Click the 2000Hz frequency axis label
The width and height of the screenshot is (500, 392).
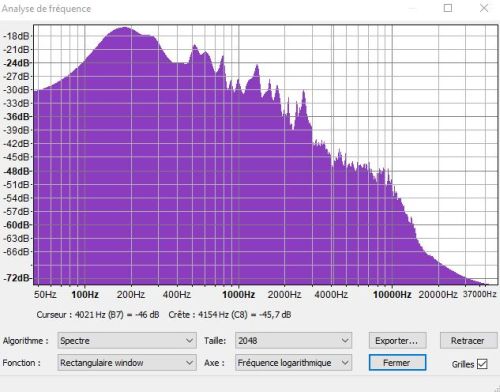click(284, 295)
